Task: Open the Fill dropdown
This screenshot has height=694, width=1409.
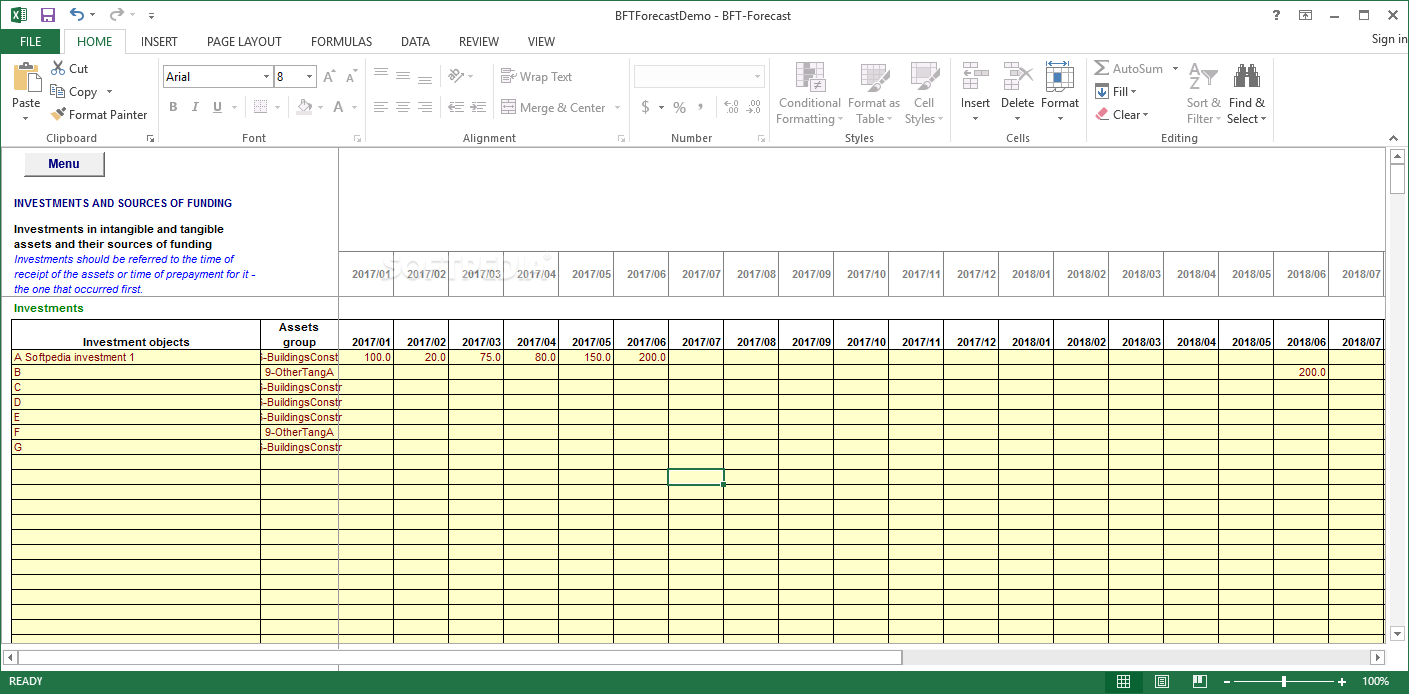Action: [1116, 91]
